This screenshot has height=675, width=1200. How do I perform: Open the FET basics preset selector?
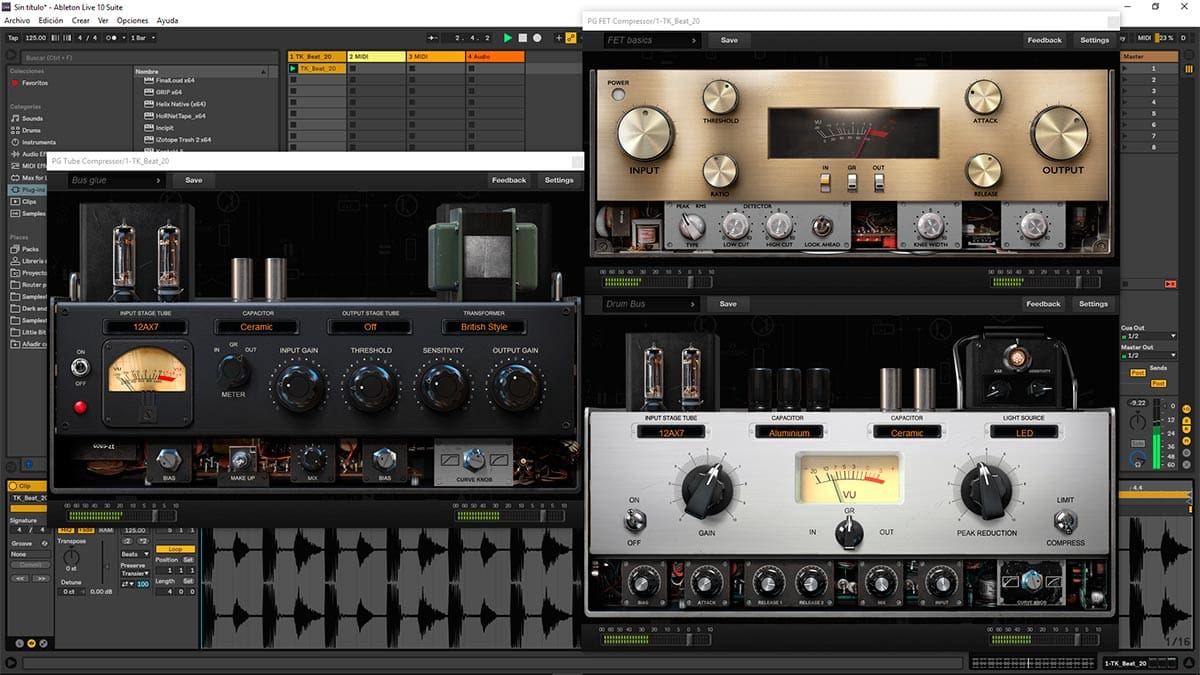[651, 40]
